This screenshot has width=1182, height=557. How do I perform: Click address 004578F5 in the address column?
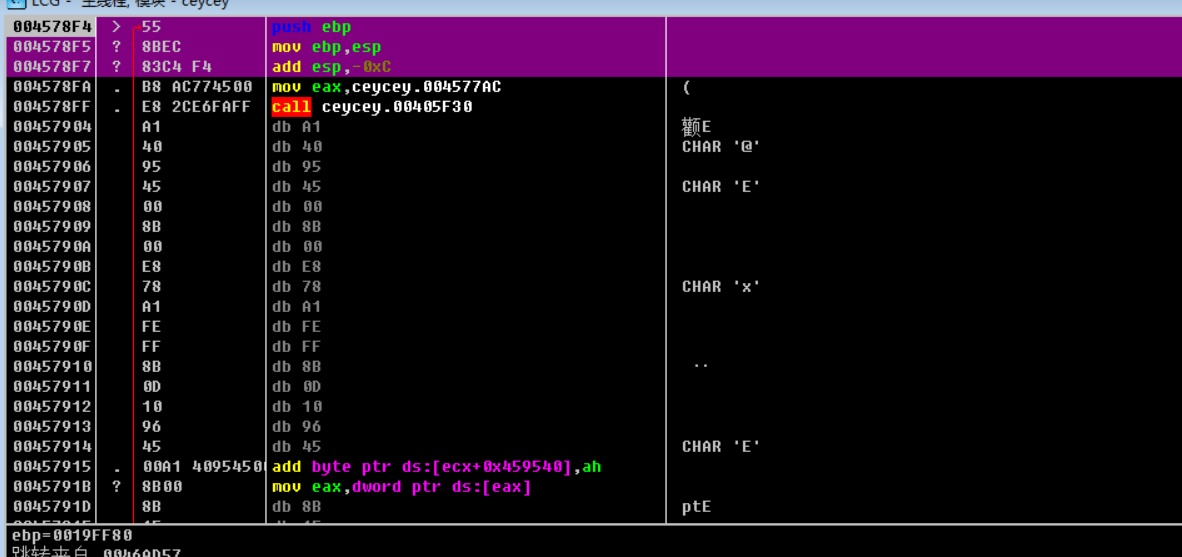52,47
